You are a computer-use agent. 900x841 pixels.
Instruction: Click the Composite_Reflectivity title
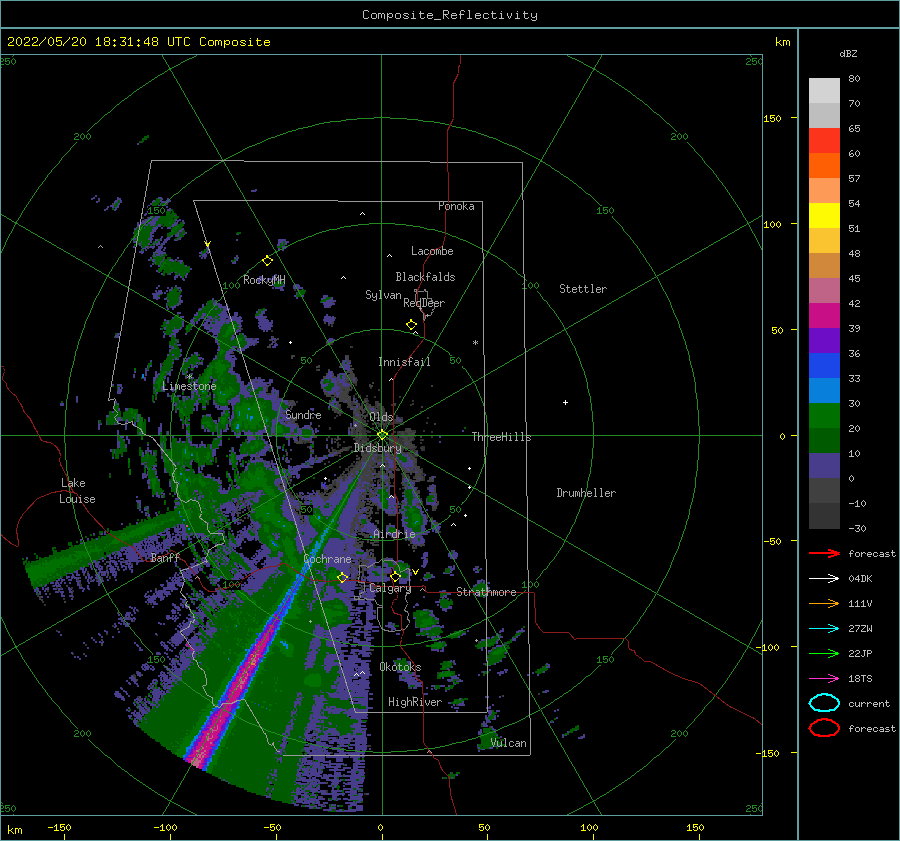pyautogui.click(x=450, y=15)
